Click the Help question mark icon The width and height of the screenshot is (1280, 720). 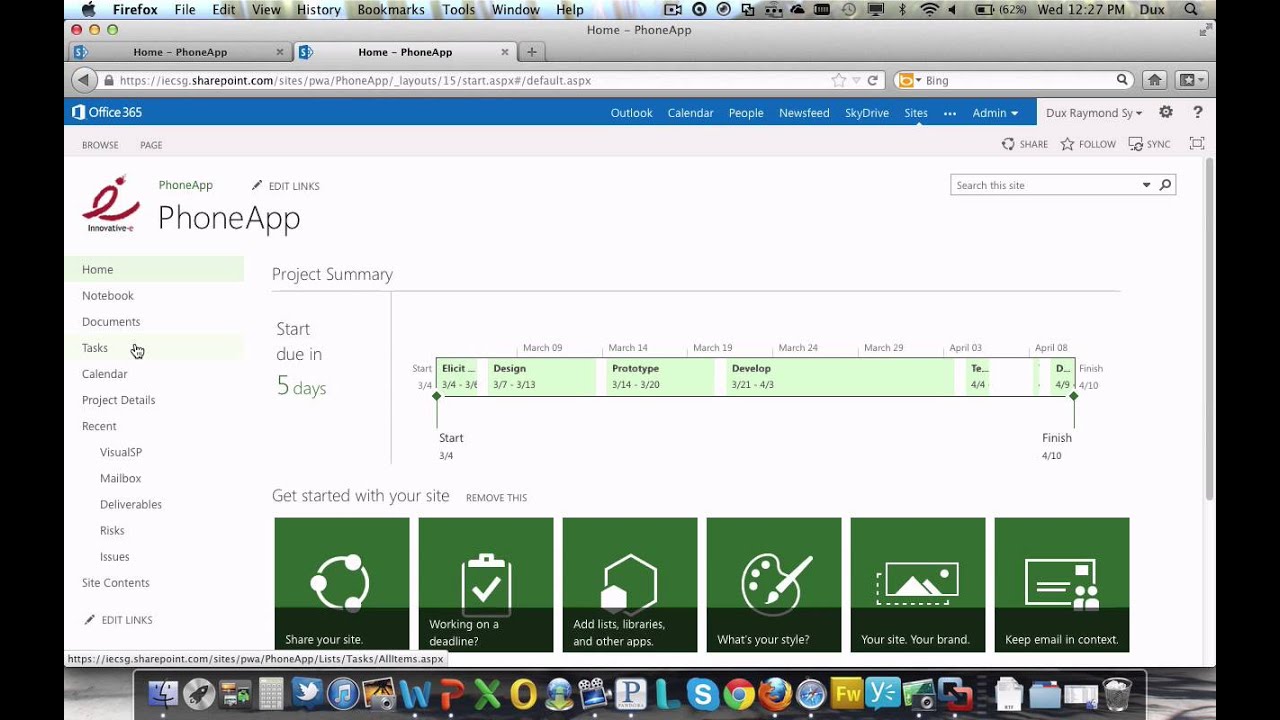(x=1197, y=112)
